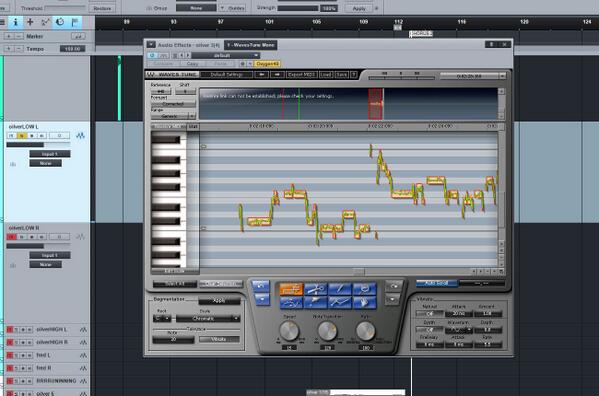Click the Select All button

click(175, 284)
